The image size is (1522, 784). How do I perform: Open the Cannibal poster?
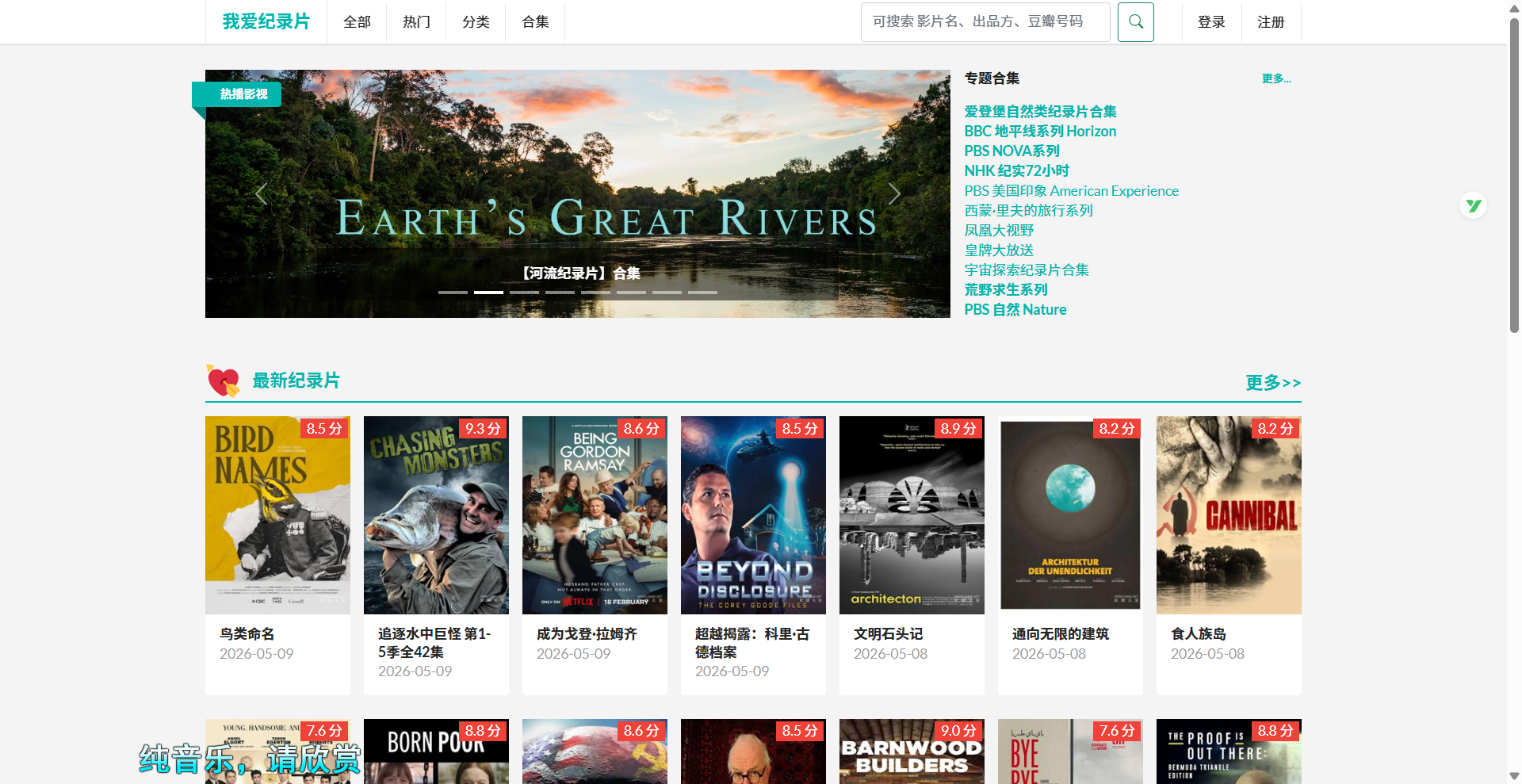point(1229,515)
